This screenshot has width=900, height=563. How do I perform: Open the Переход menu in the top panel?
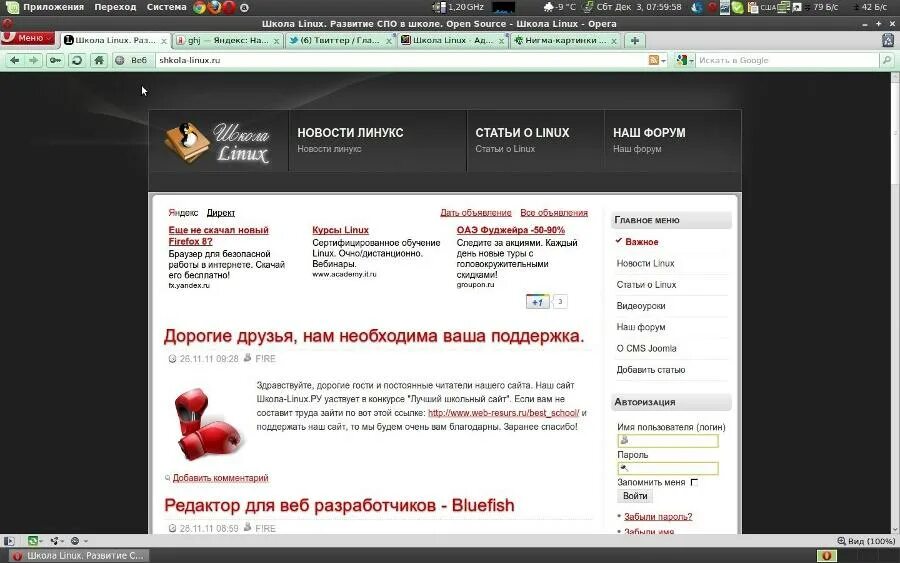[x=115, y=7]
